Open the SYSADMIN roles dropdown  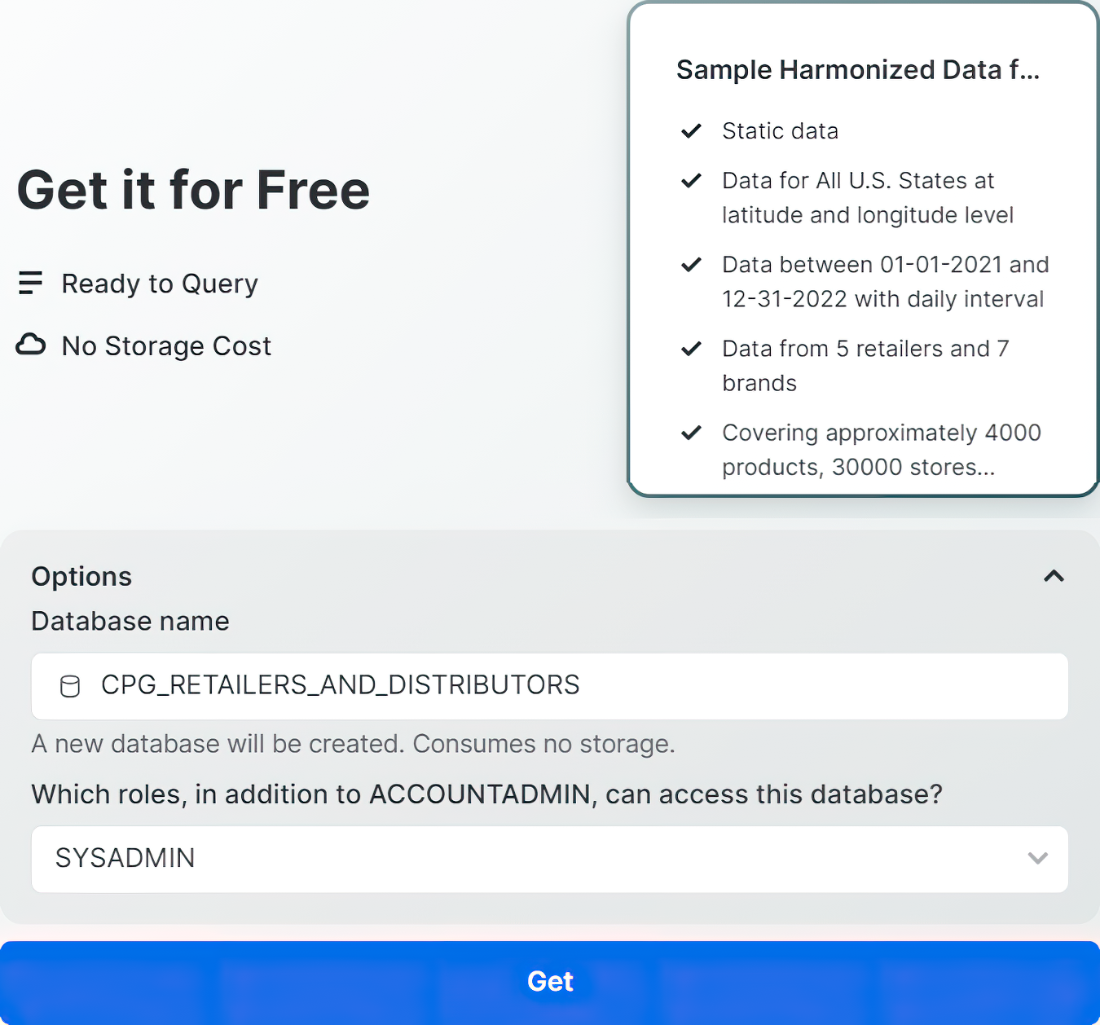(x=550, y=859)
